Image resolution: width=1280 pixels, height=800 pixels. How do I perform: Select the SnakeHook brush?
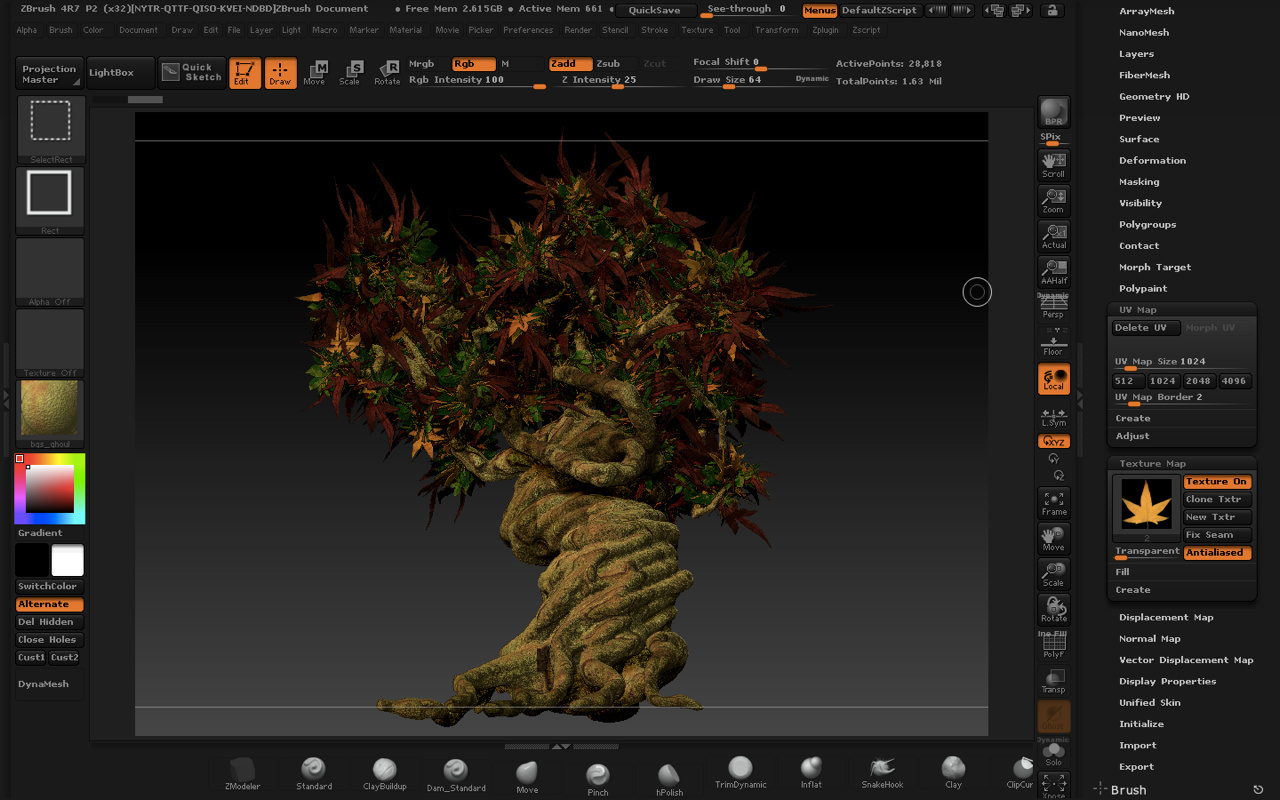pos(882,773)
